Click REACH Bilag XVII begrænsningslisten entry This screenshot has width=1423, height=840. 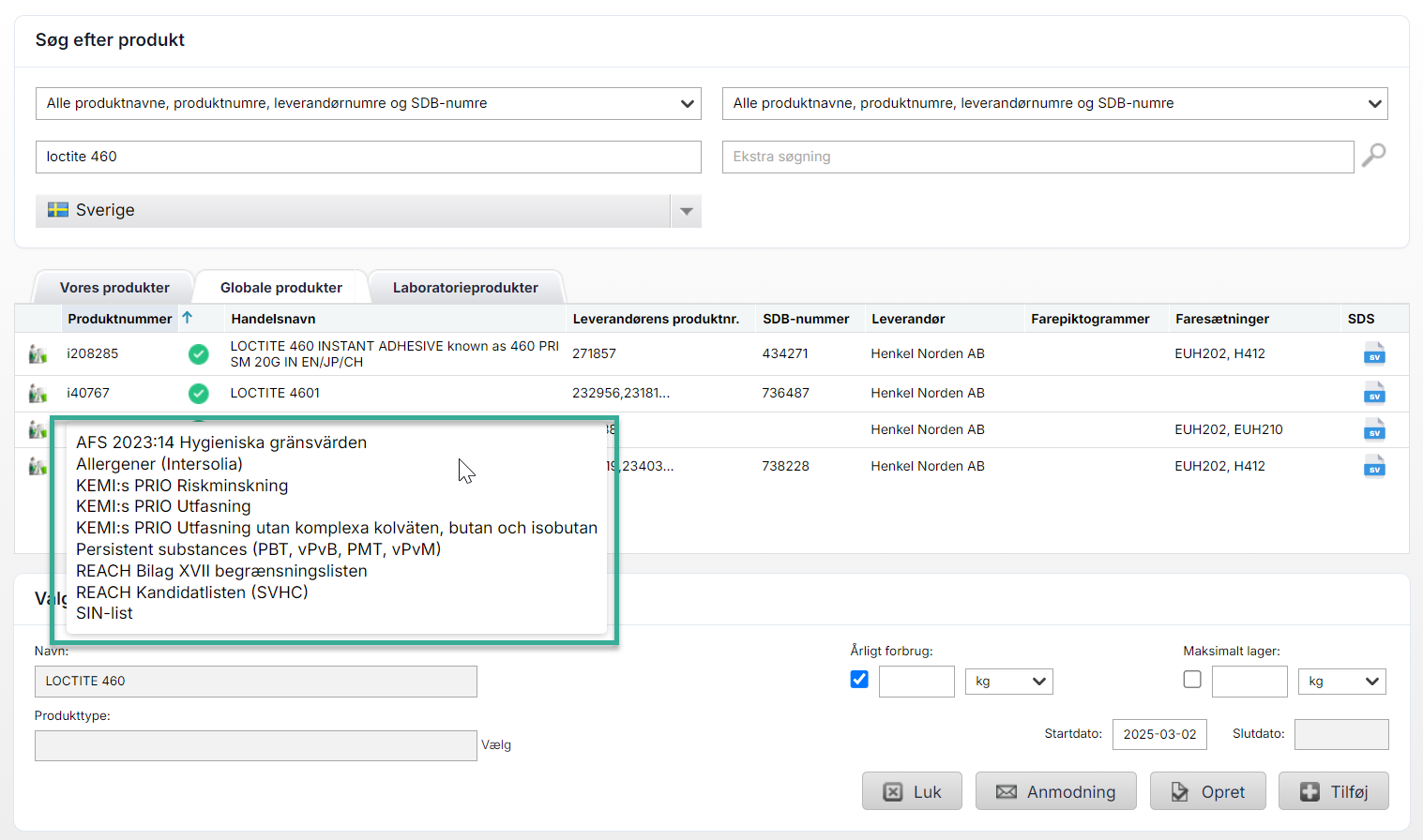(221, 571)
